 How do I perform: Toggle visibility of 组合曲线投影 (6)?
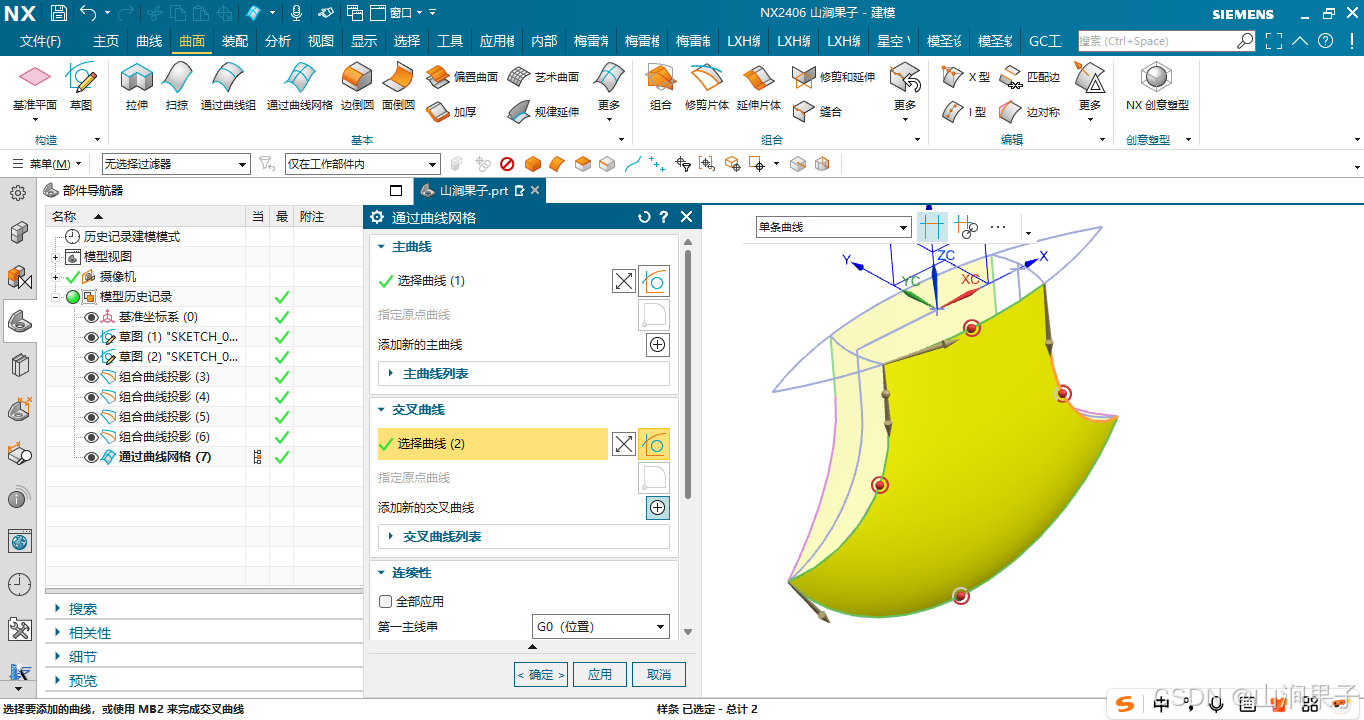[x=91, y=437]
